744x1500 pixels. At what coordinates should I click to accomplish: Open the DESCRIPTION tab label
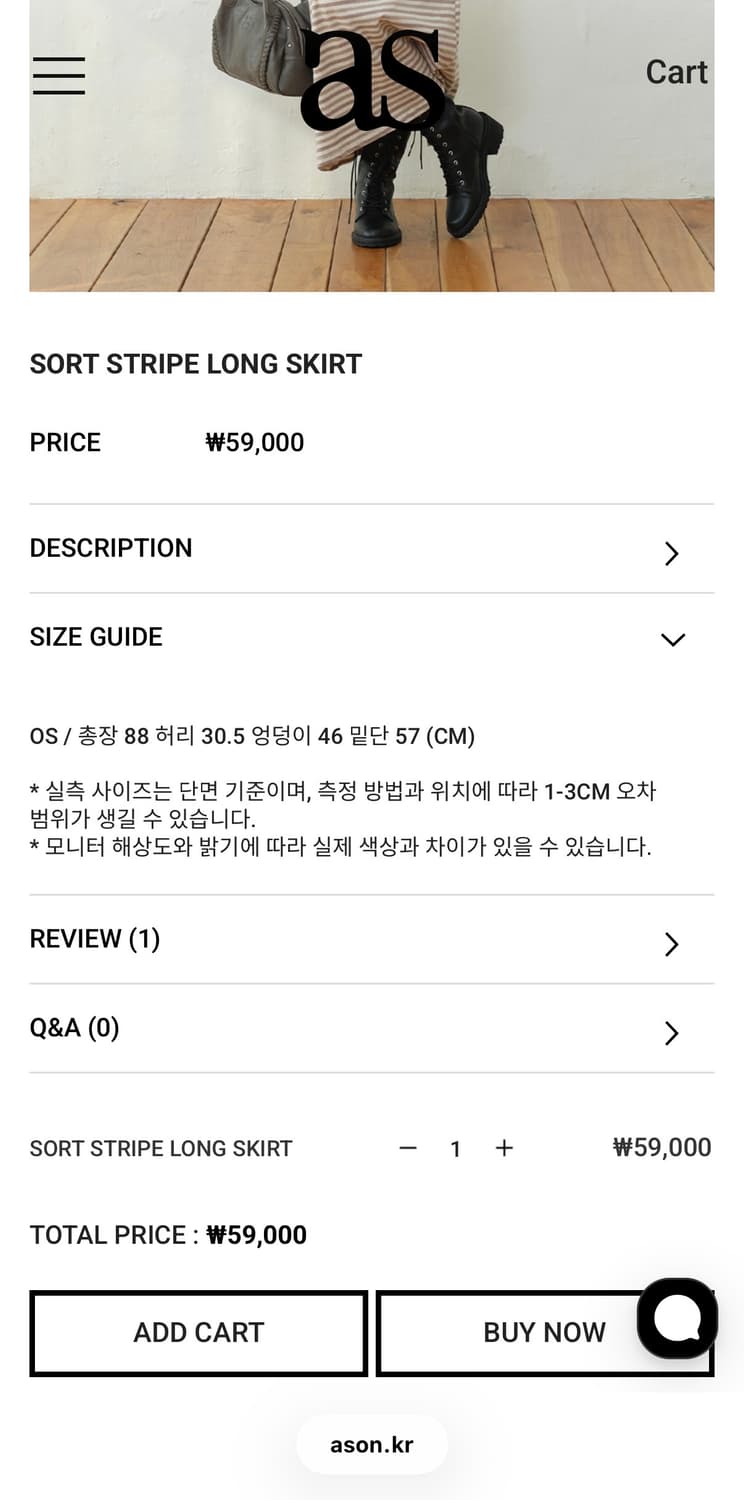[111, 548]
